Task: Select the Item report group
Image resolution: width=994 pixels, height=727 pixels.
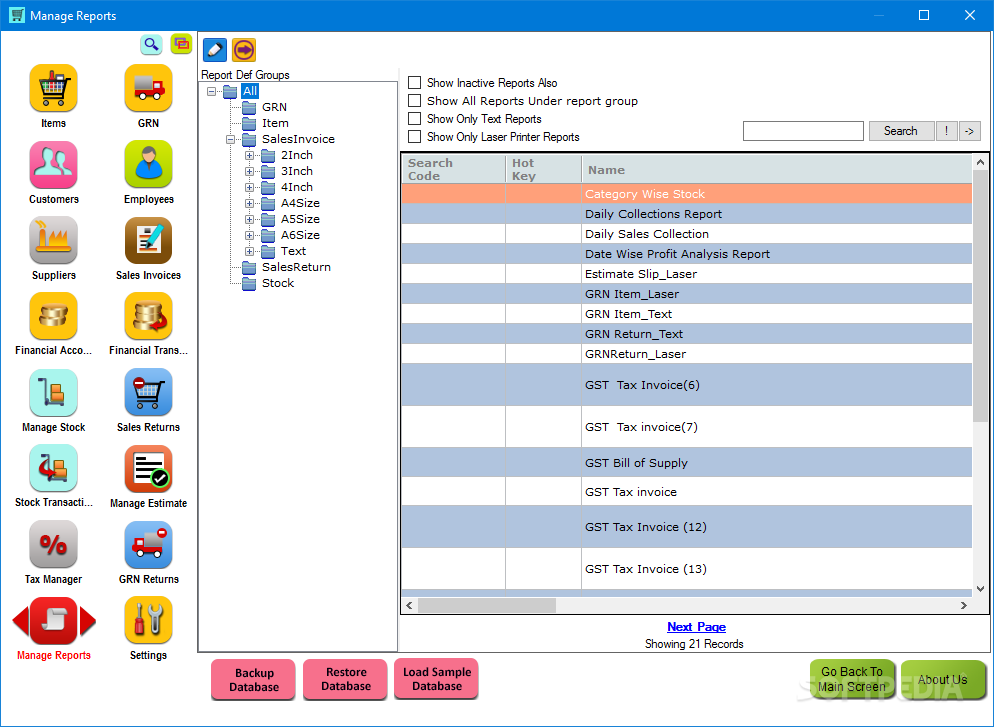Action: click(275, 123)
